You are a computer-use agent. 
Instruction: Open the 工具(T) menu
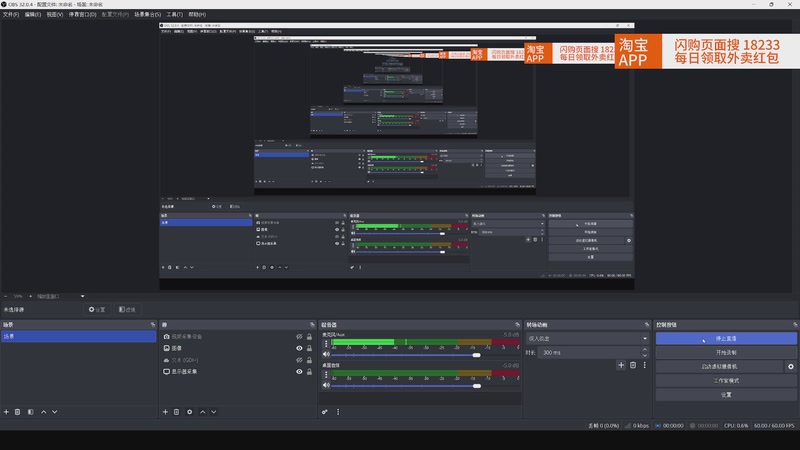(x=174, y=14)
